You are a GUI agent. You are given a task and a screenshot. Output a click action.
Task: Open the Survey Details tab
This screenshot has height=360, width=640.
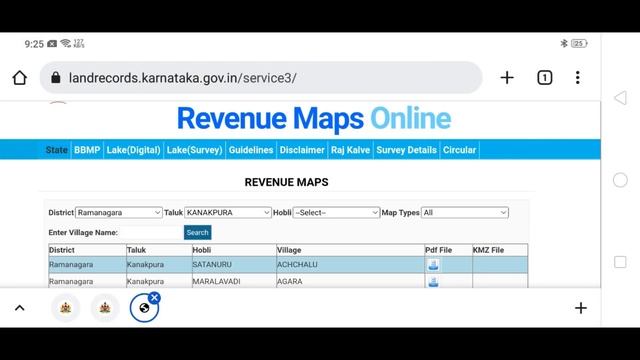click(406, 150)
